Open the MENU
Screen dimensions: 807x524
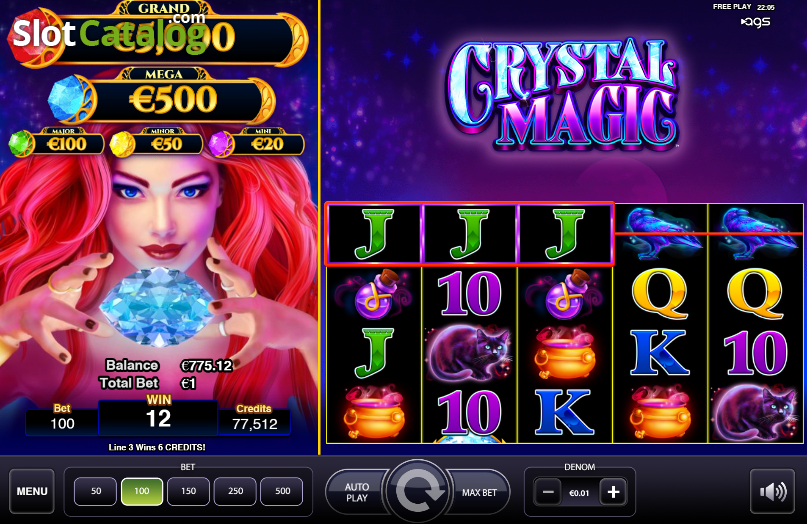click(x=32, y=492)
